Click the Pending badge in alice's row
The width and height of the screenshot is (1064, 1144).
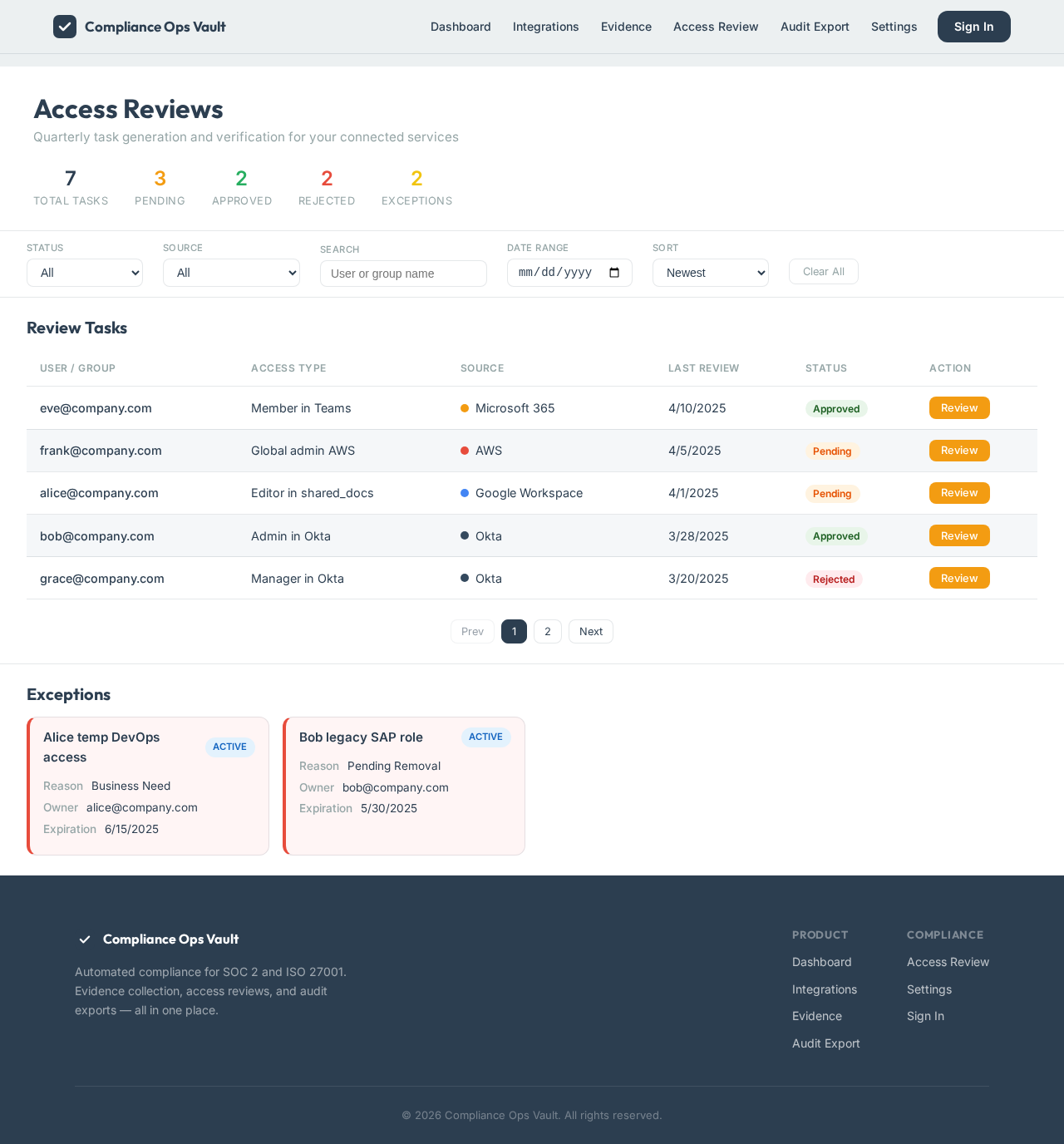coord(832,494)
